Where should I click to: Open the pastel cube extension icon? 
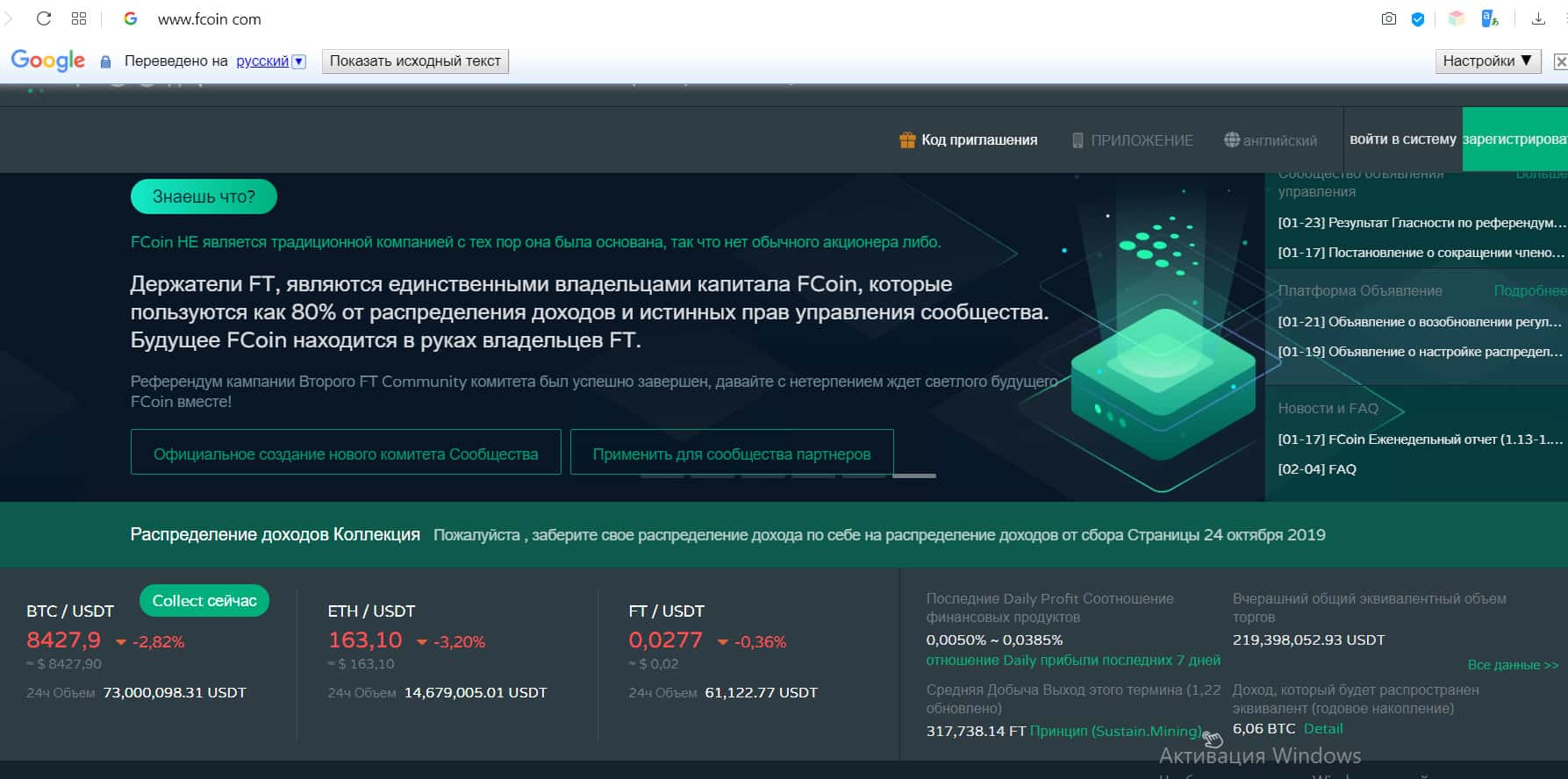(x=1456, y=18)
